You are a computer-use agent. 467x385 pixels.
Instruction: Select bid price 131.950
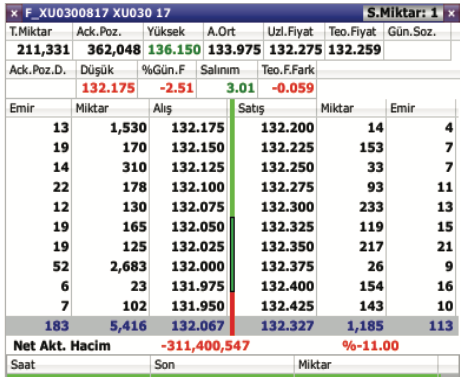click(x=198, y=306)
